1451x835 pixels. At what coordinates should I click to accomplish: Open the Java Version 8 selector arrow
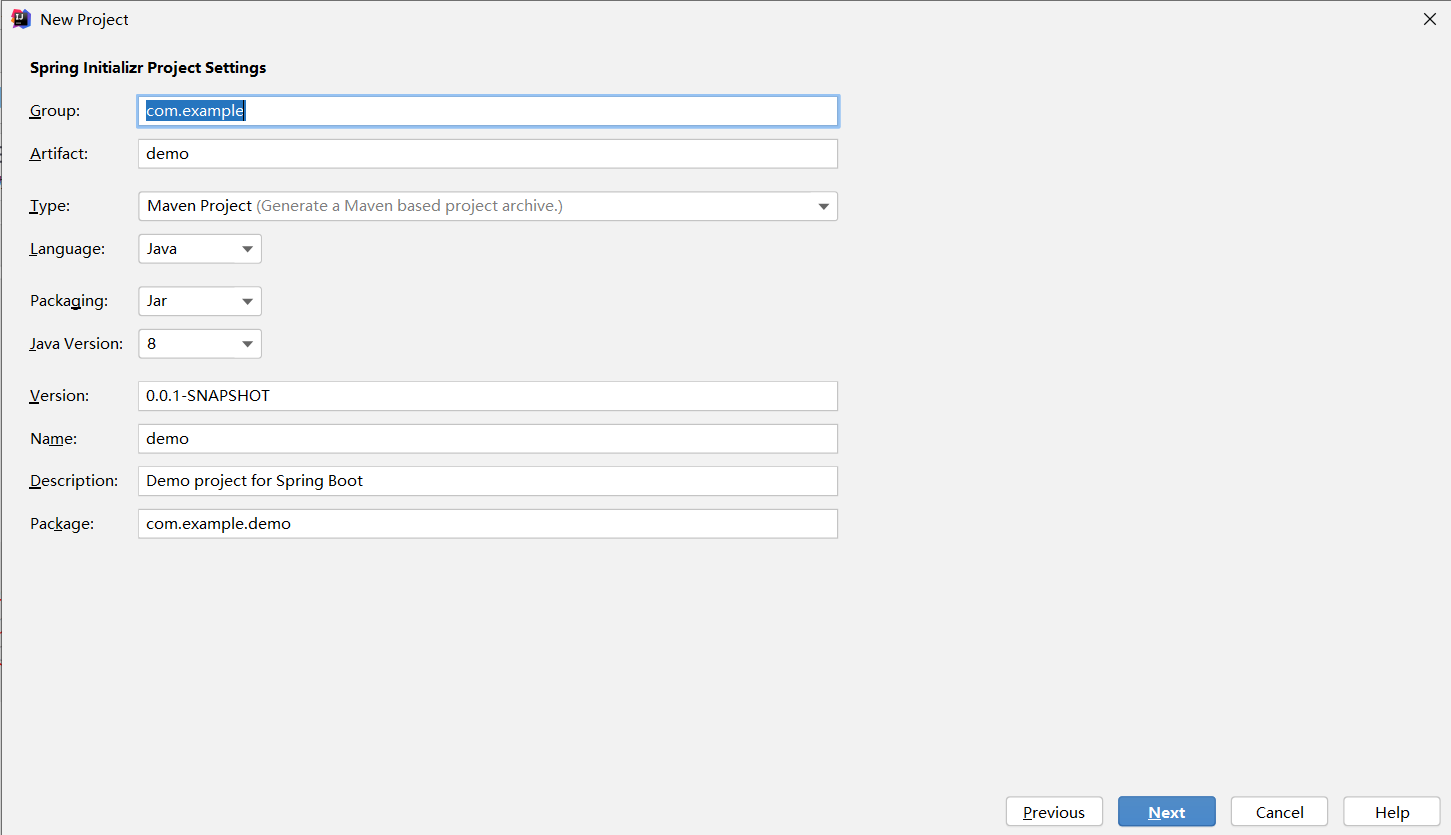245,343
